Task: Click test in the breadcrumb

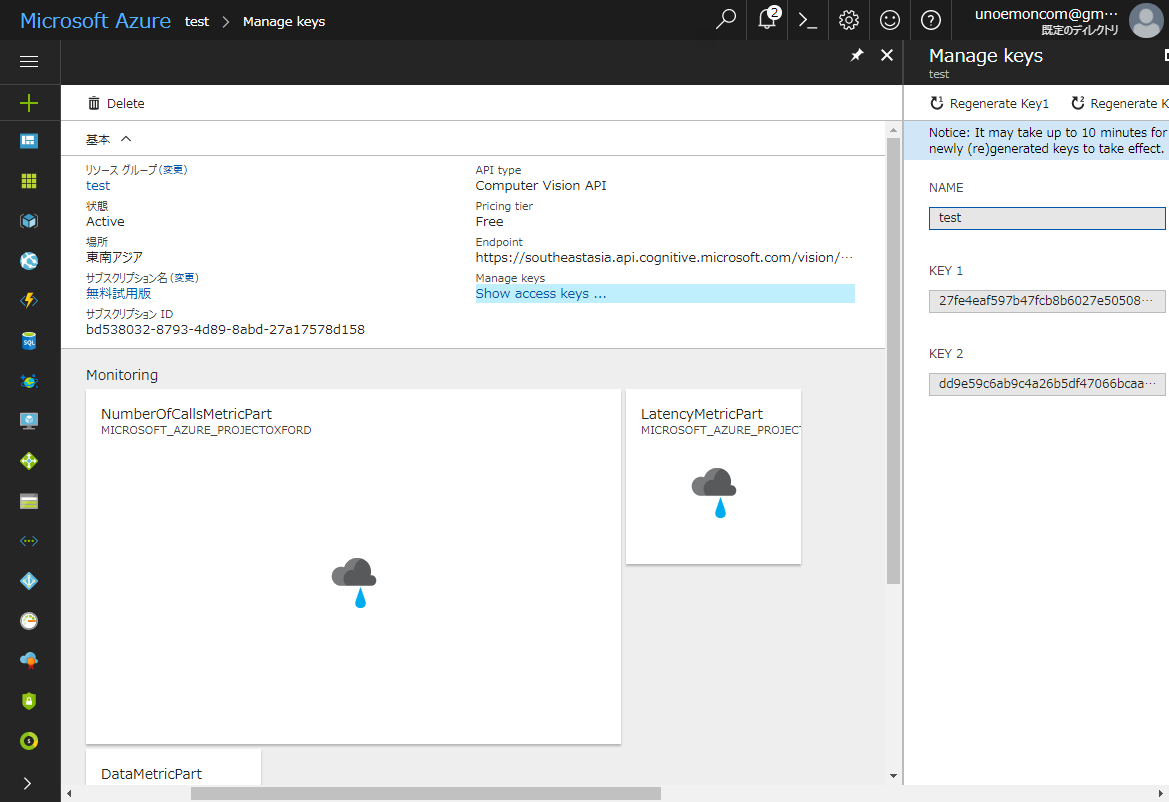Action: 197,22
